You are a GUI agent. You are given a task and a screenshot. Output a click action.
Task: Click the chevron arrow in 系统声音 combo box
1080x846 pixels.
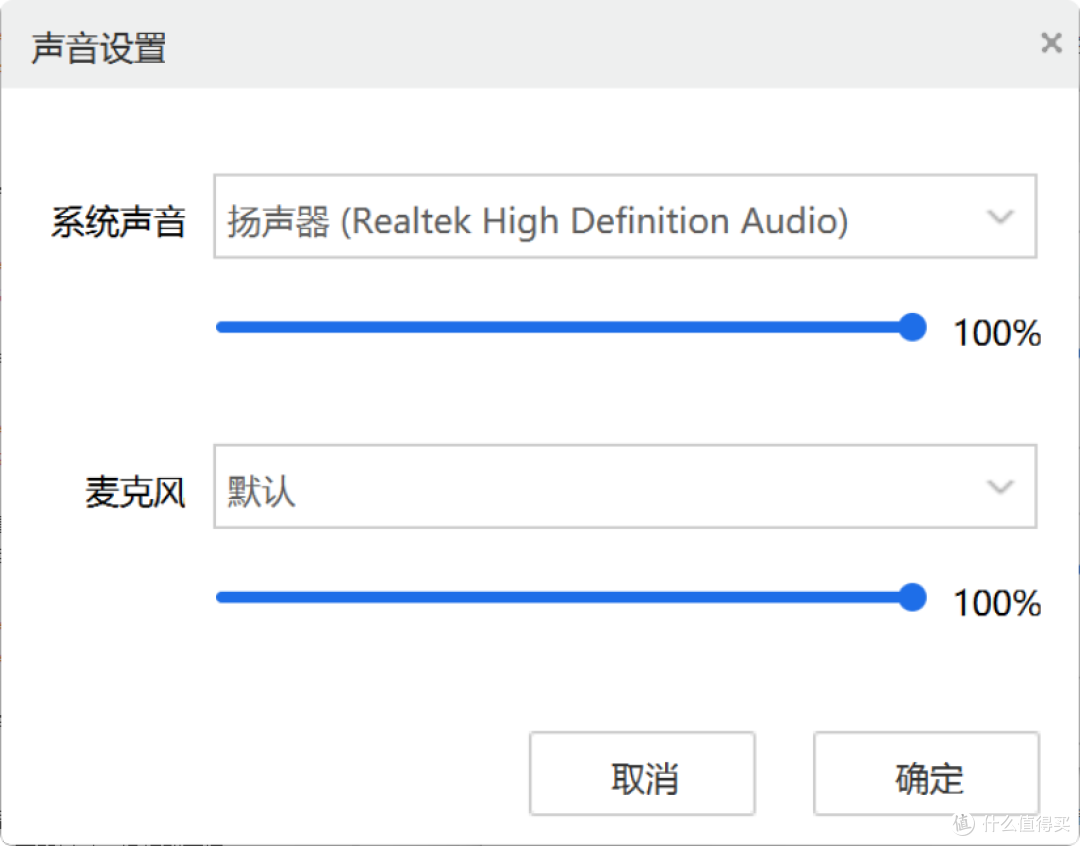(x=999, y=217)
